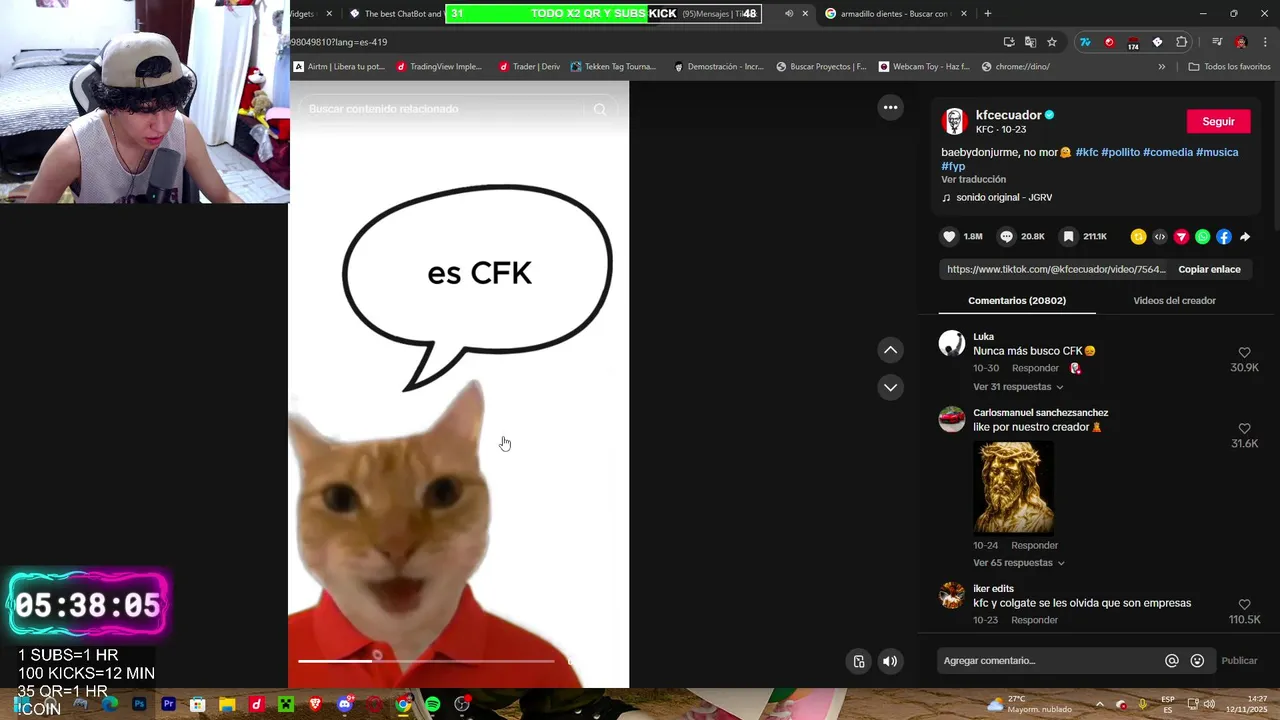Click the Buscar contenido relacionado search field
The width and height of the screenshot is (1280, 720).
(445, 109)
